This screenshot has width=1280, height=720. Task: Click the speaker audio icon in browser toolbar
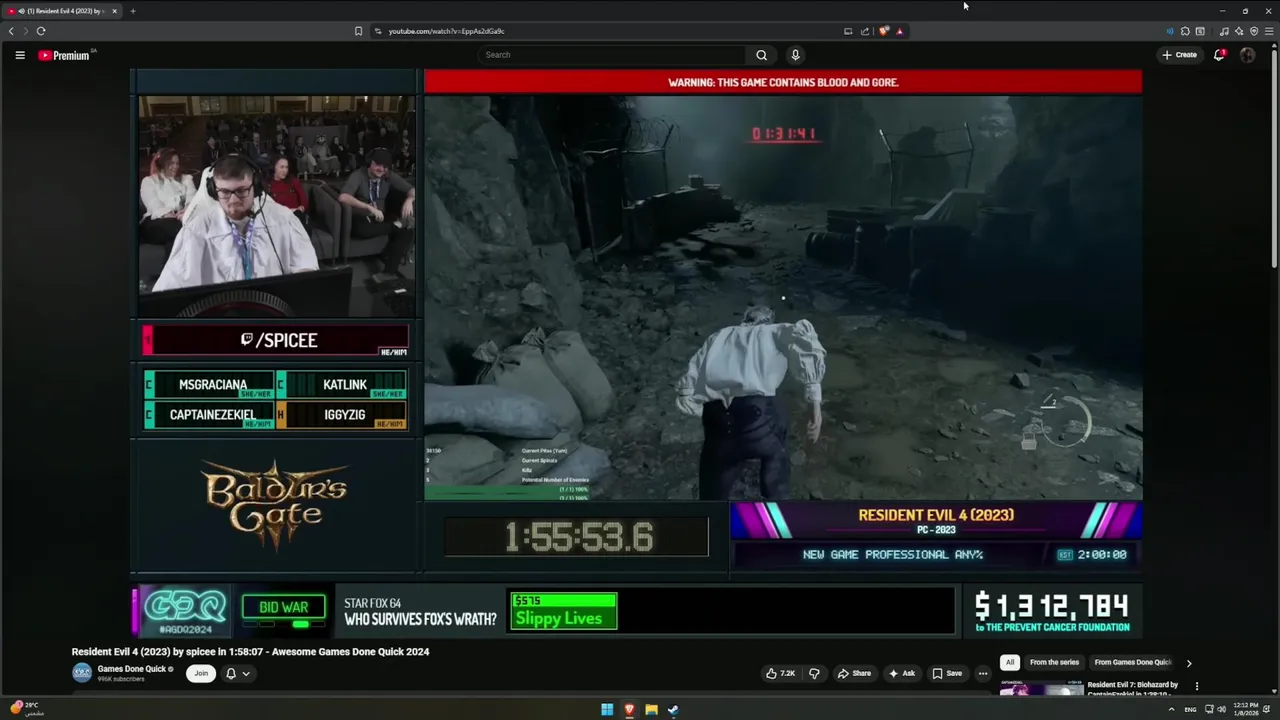[1170, 31]
